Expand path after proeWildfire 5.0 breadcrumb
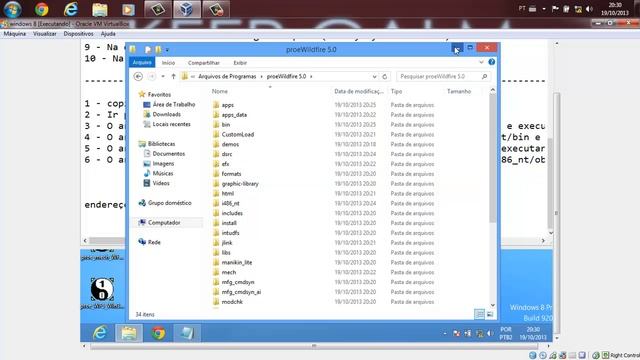 pyautogui.click(x=311, y=76)
